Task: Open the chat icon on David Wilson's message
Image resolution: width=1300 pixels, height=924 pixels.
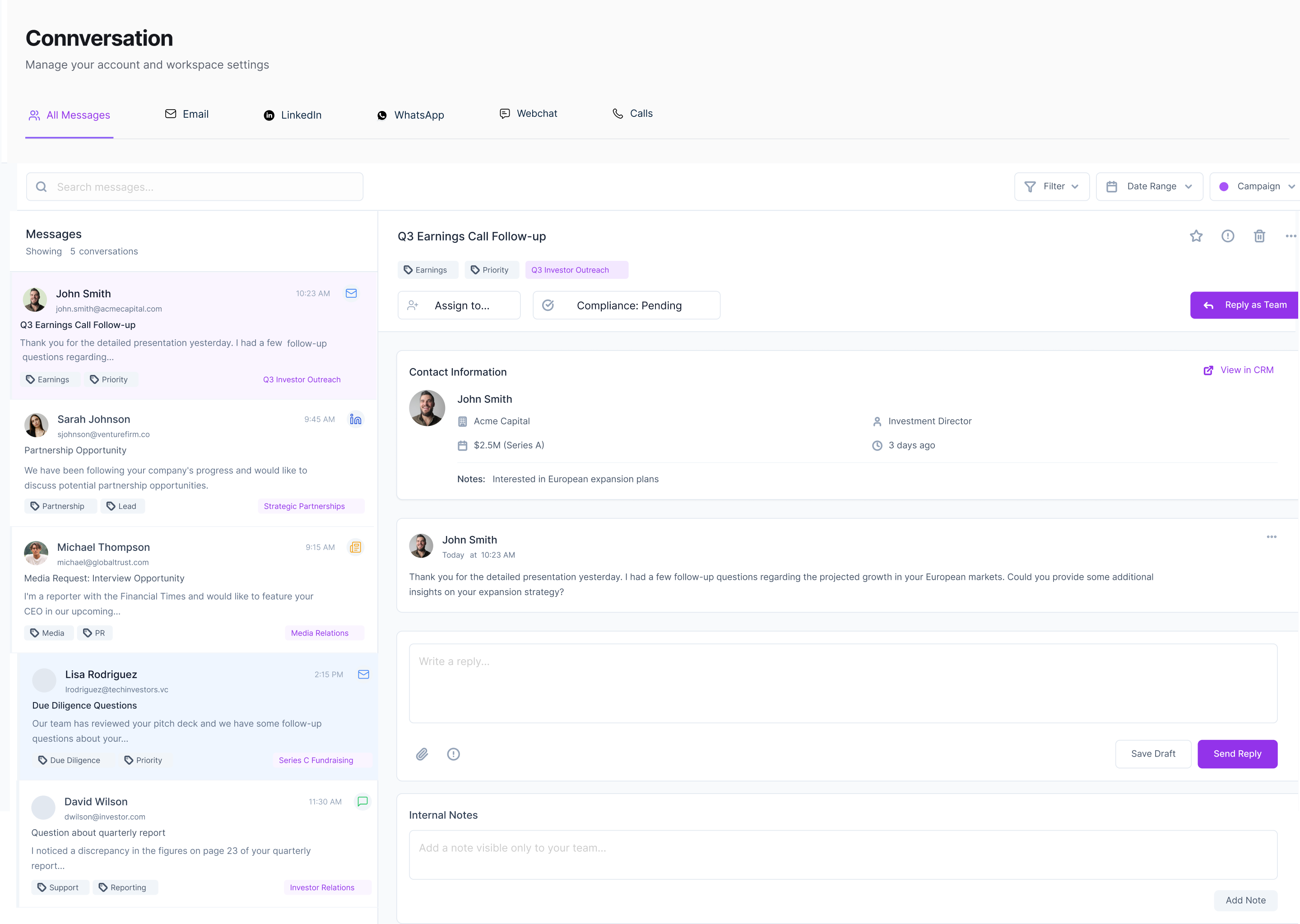Action: click(x=362, y=801)
